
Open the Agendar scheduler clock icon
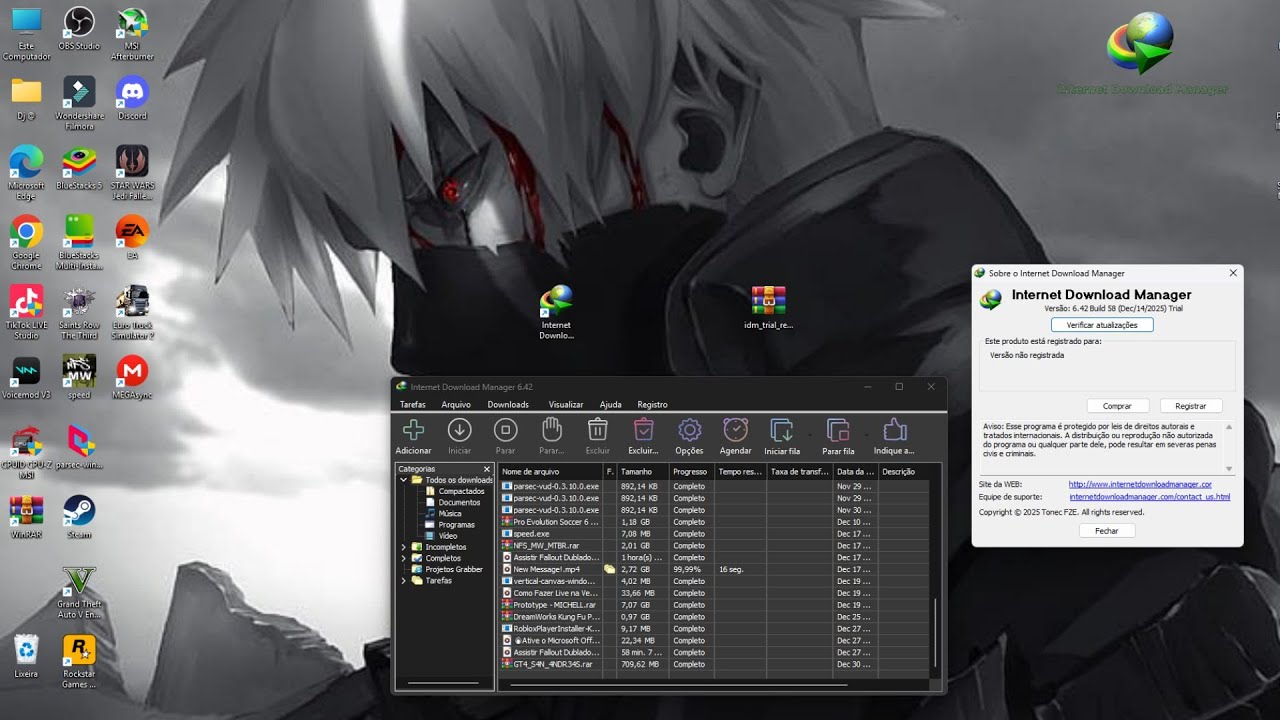[735, 430]
